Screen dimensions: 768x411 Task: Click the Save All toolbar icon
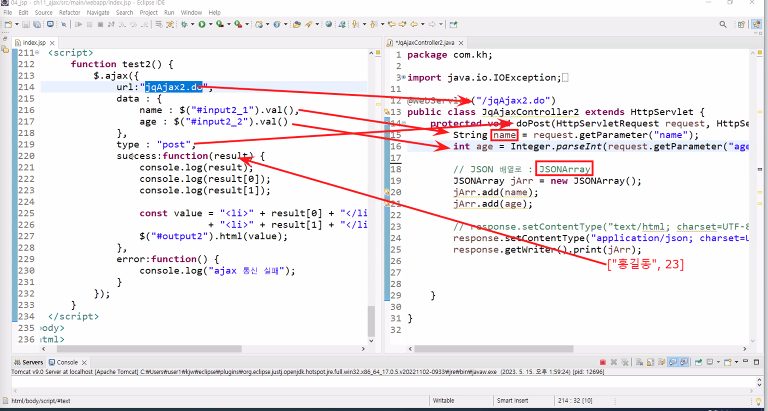pyautogui.click(x=37, y=24)
